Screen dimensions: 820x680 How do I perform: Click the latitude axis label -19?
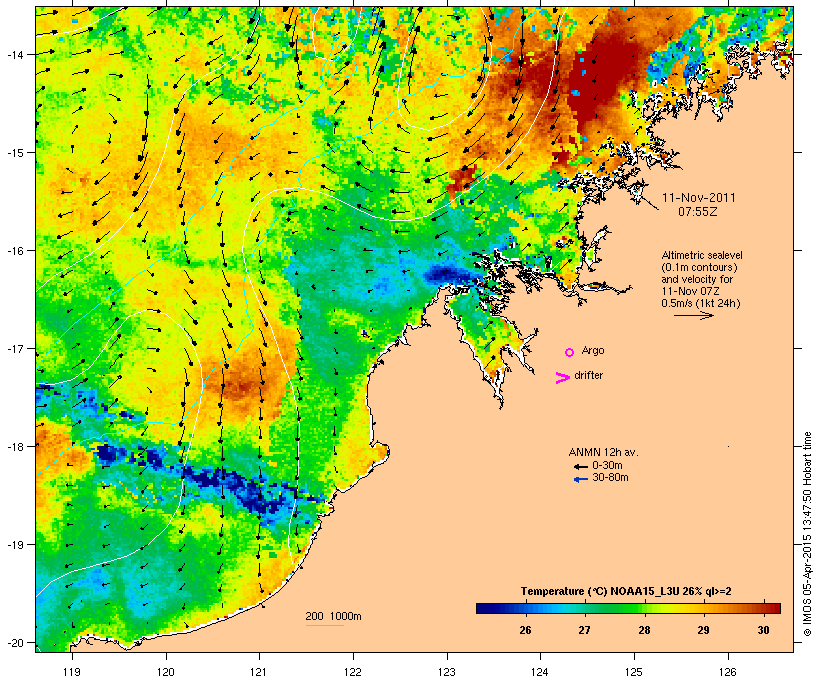click(x=15, y=545)
